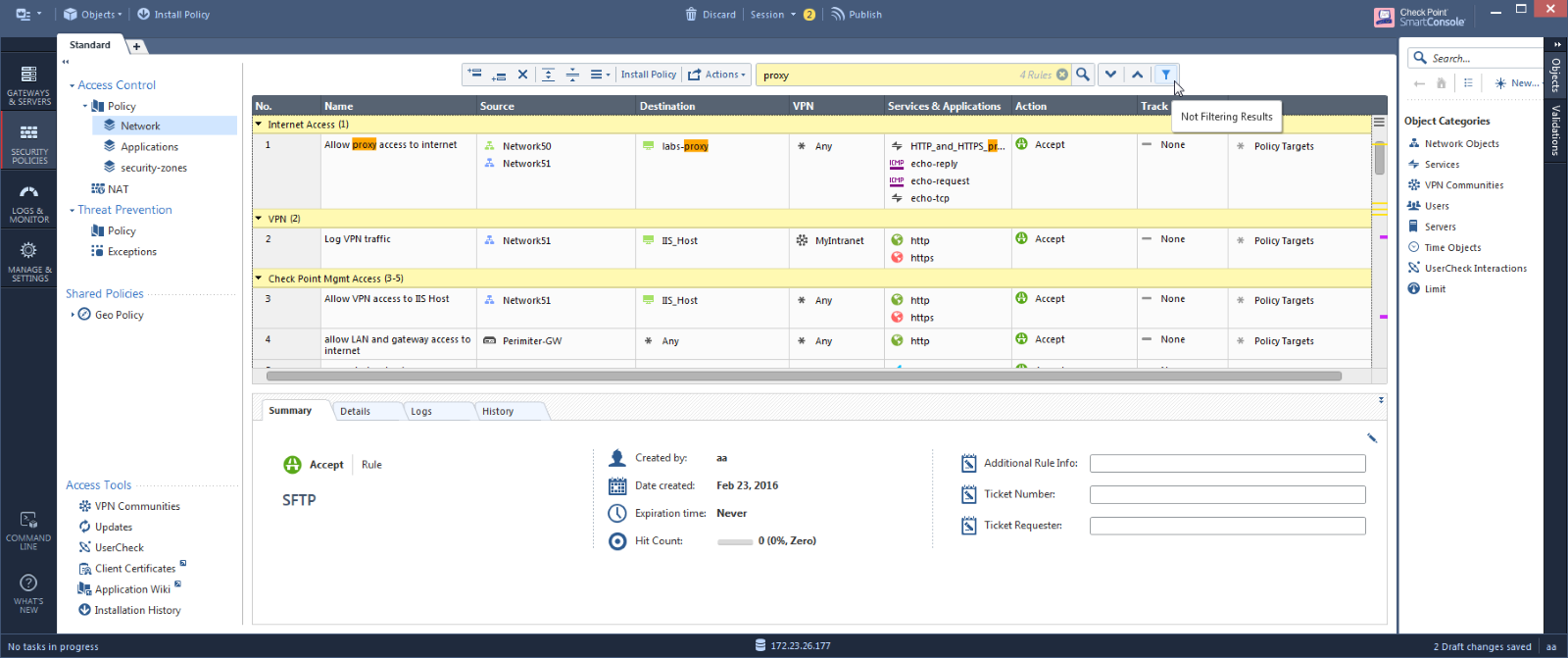Collapse the Objects side panel
This screenshot has width=1568, height=658.
(x=1556, y=44)
